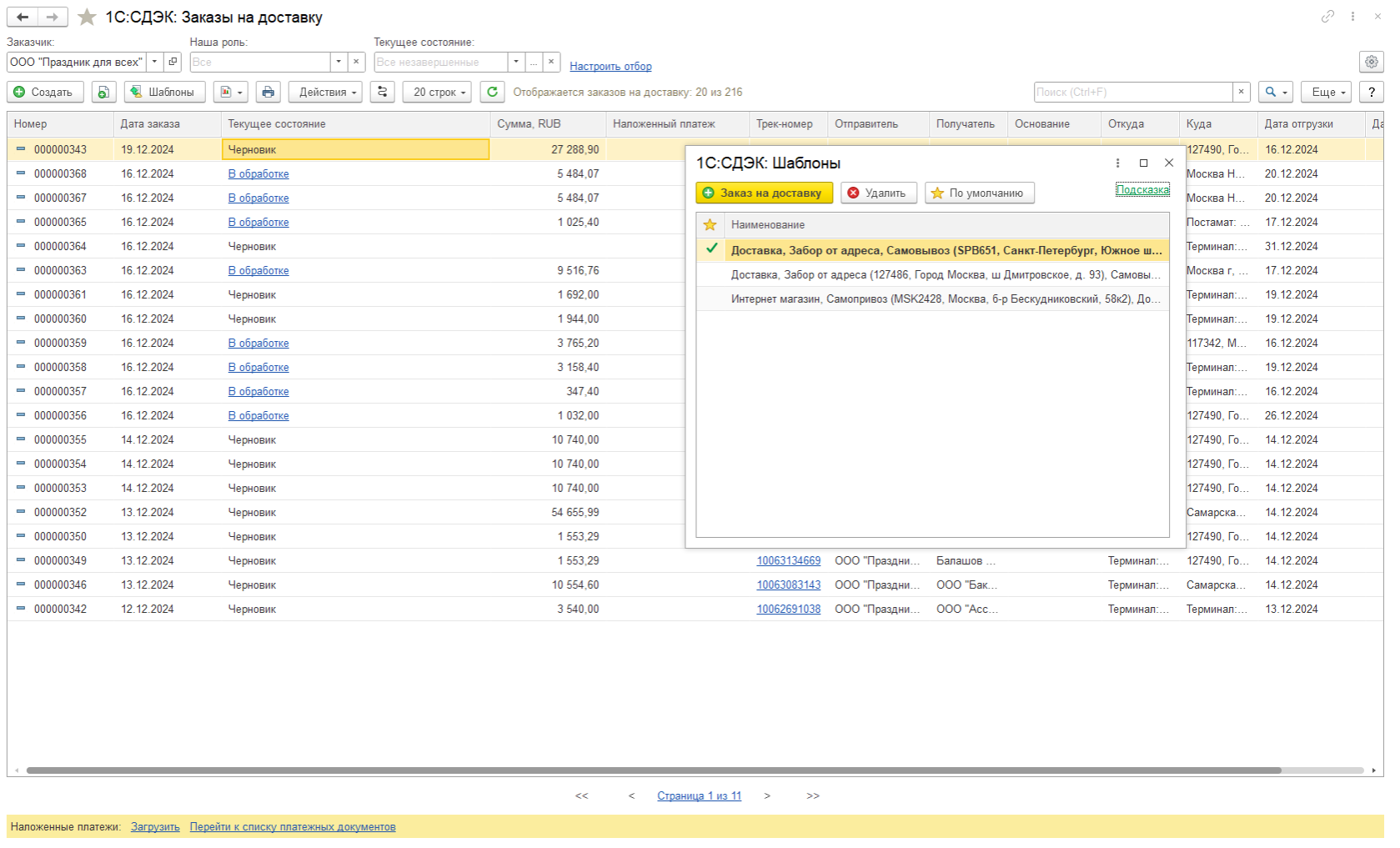Click the Дата отгрузки column header
The image size is (1400, 848).
click(1312, 124)
